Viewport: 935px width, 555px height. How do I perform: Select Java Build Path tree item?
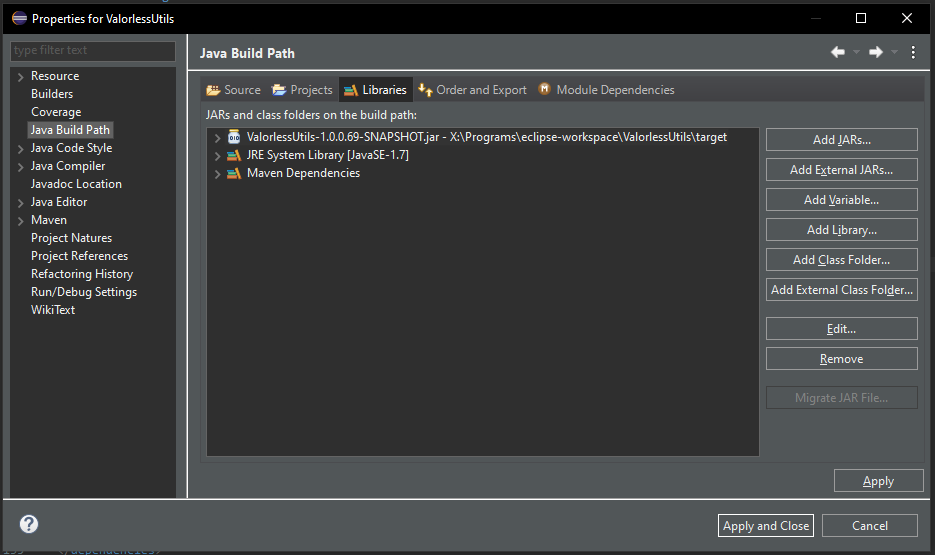(70, 130)
